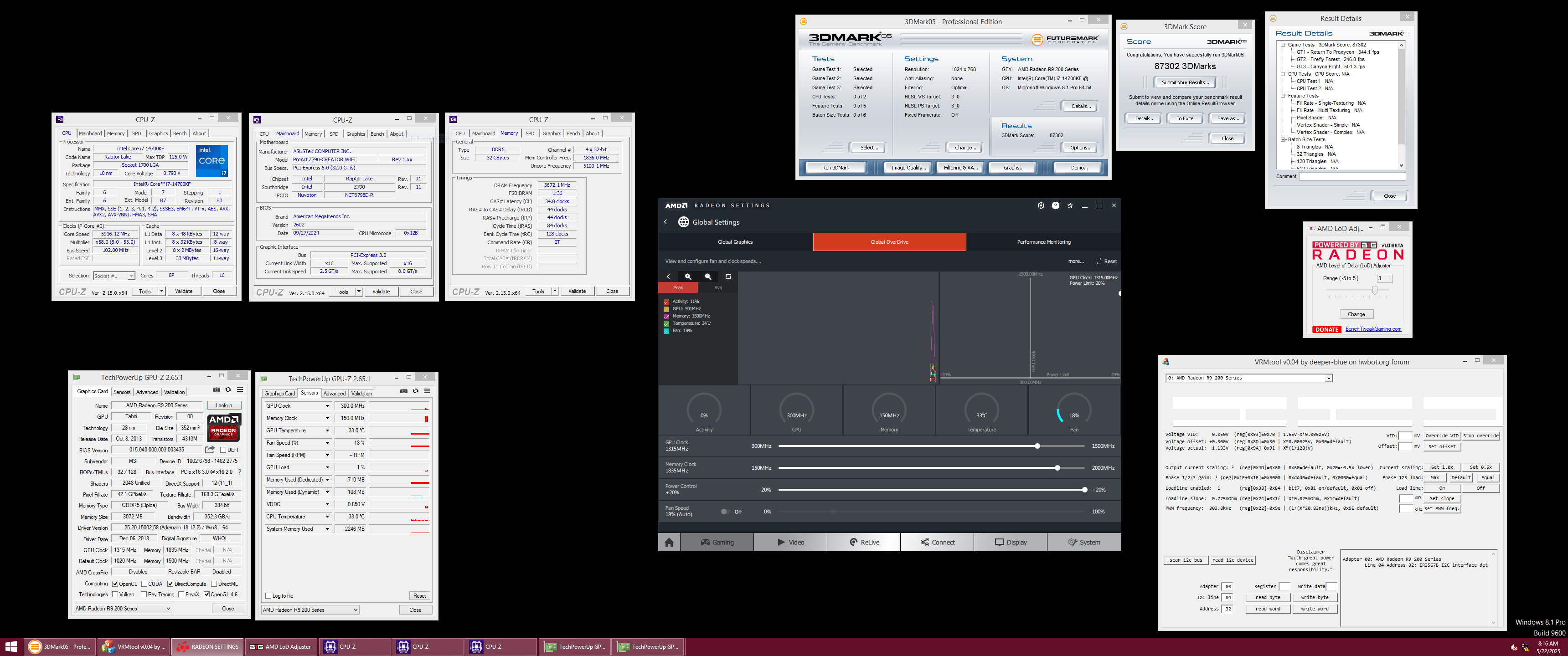Reset the OverDrive graph view icon
This screenshot has height=656, width=1568.
tap(728, 276)
